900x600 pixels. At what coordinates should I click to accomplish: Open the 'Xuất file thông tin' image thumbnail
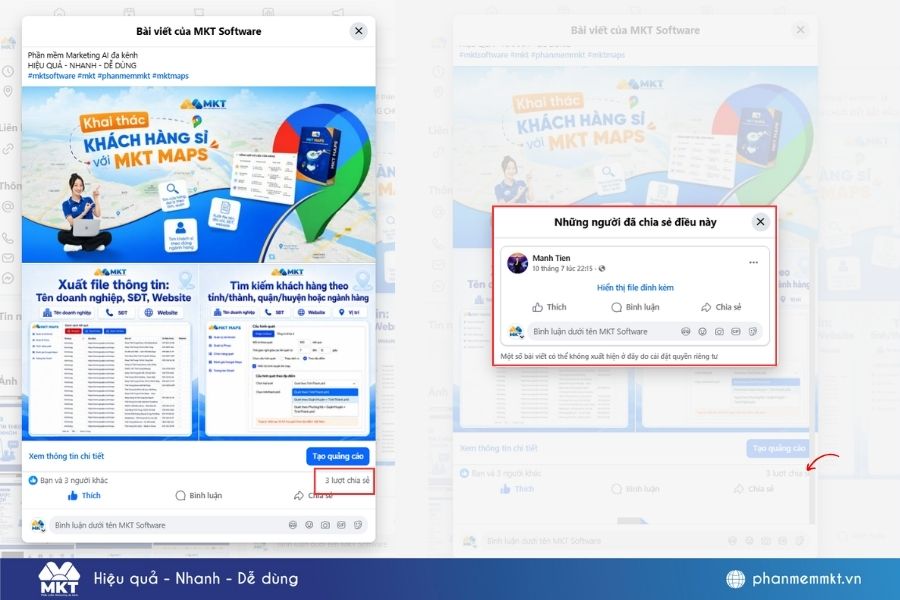pyautogui.click(x=110, y=352)
